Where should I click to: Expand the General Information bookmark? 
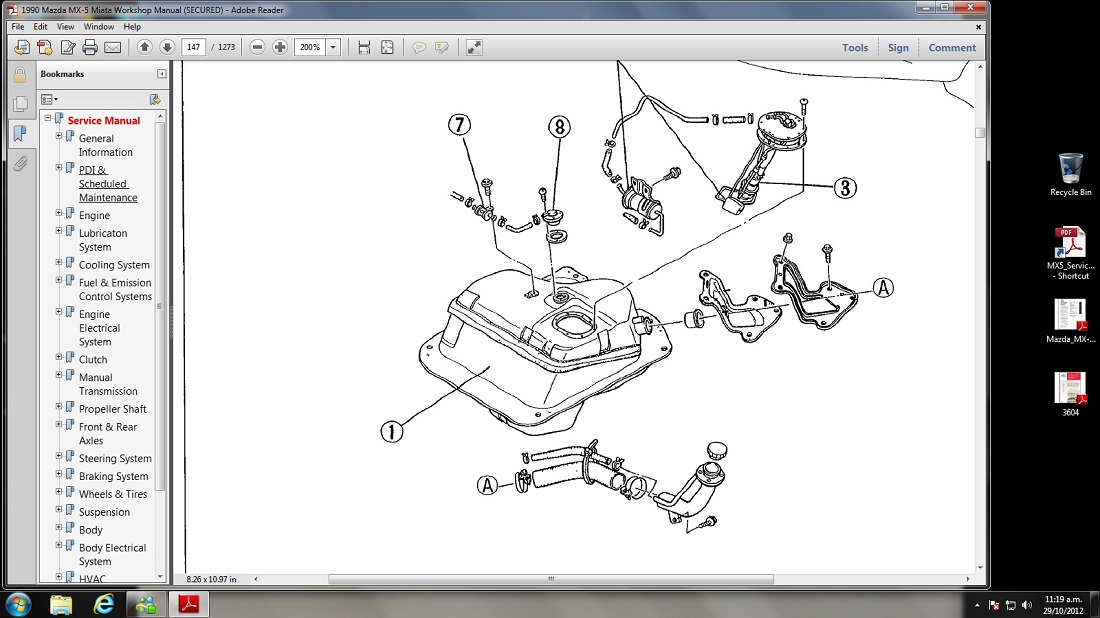click(59, 136)
